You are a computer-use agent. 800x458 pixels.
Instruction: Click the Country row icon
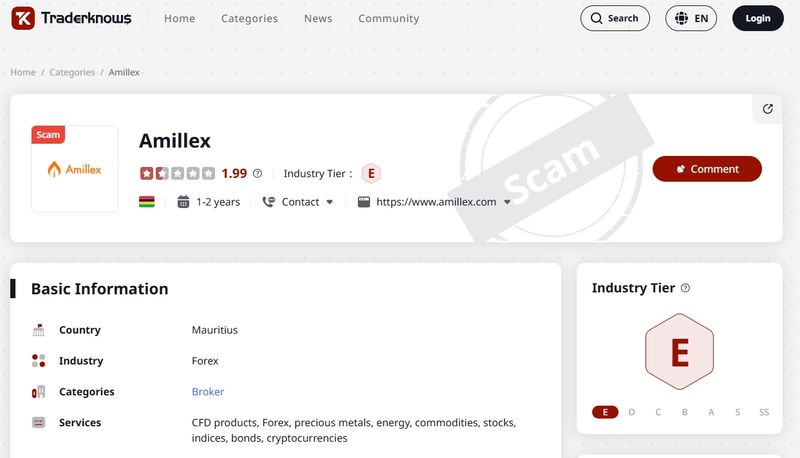(x=39, y=330)
